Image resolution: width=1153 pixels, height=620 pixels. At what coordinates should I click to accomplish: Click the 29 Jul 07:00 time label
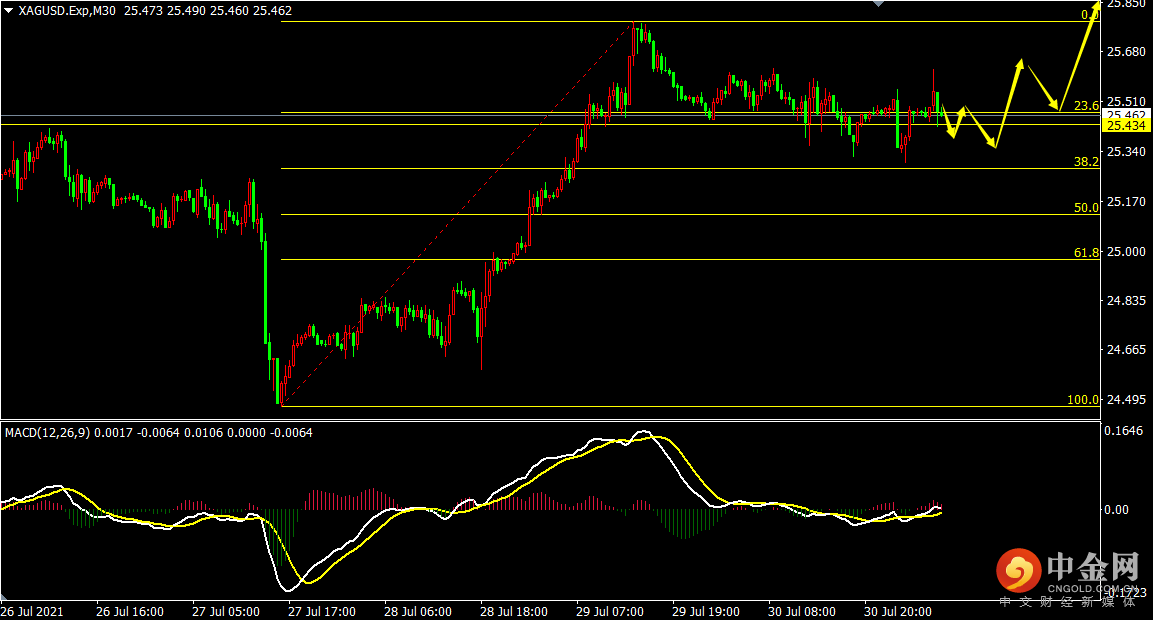coord(610,612)
